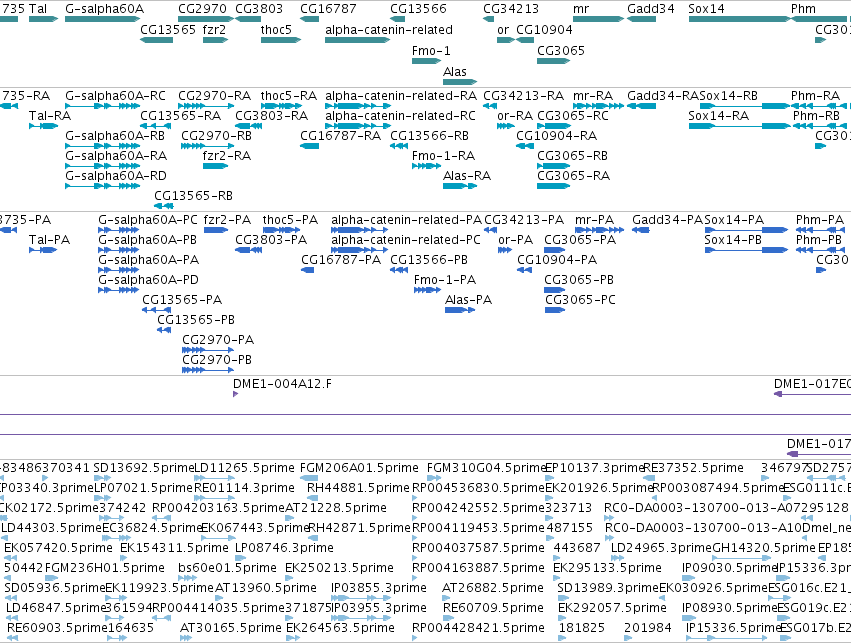Click the thoc5 gene label
This screenshot has width=851, height=643.
pos(276,30)
